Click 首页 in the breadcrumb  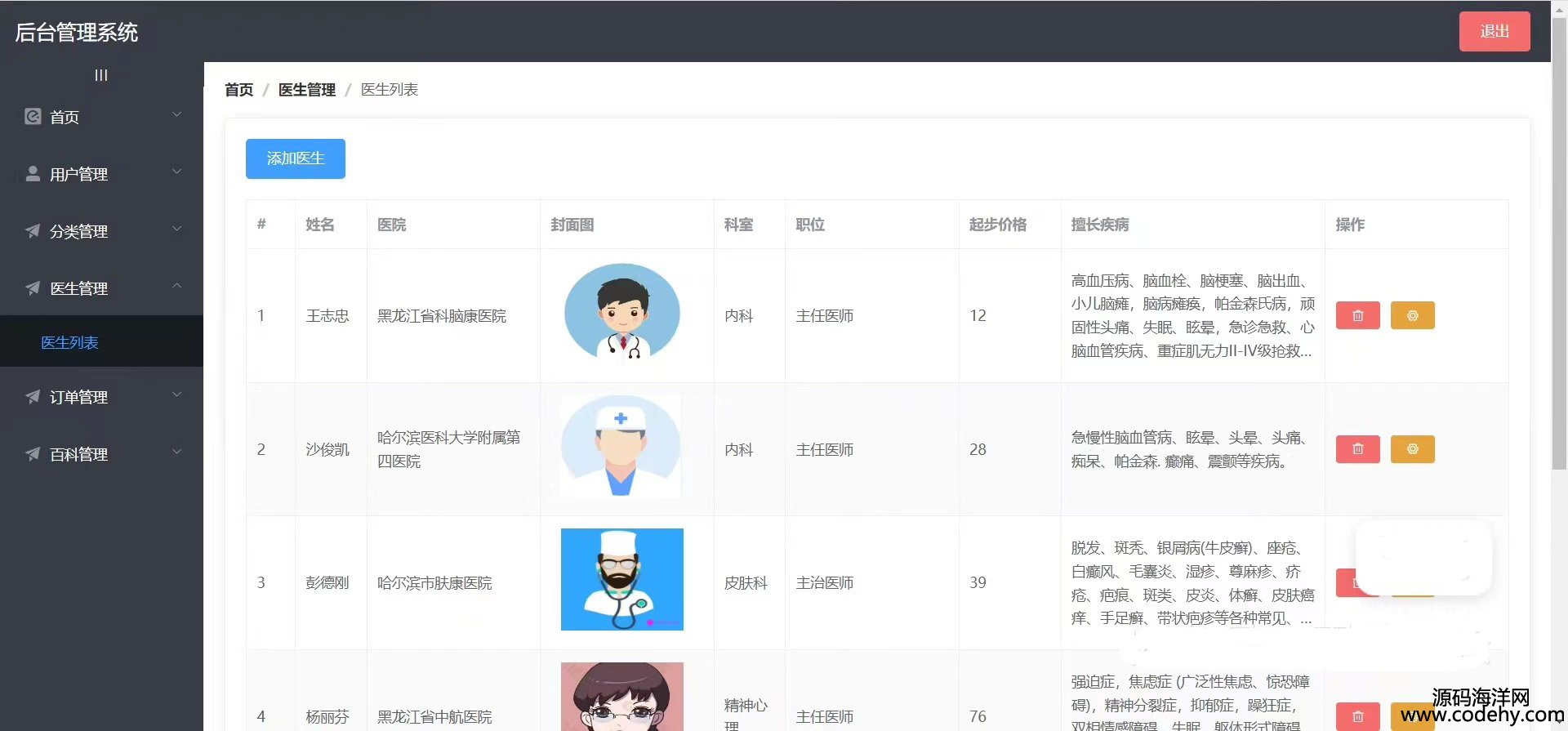[238, 90]
